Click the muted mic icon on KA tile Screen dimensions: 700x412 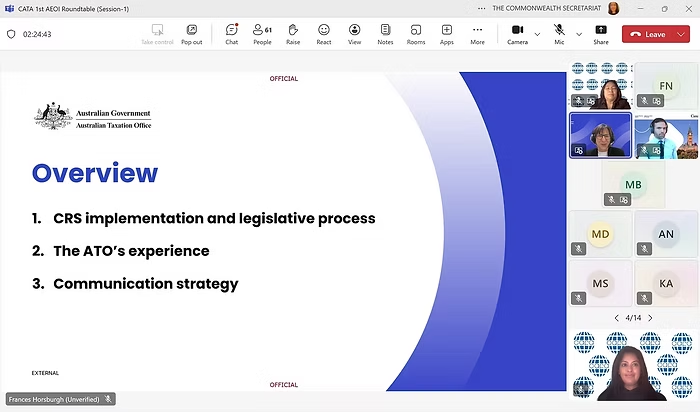pos(644,298)
